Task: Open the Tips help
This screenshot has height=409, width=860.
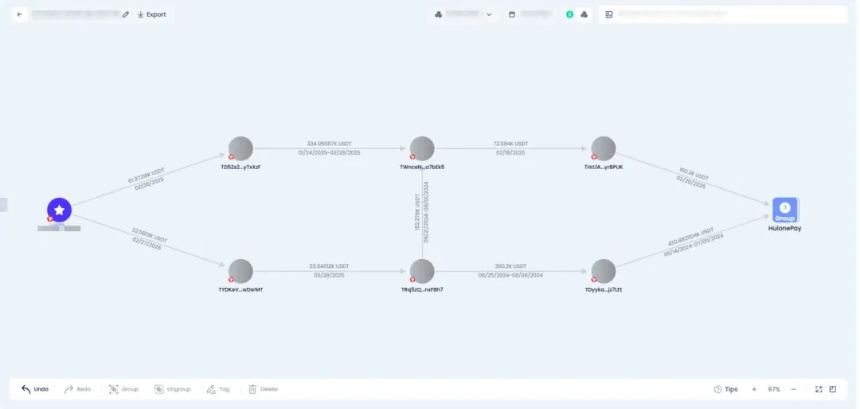Action: (x=725, y=389)
